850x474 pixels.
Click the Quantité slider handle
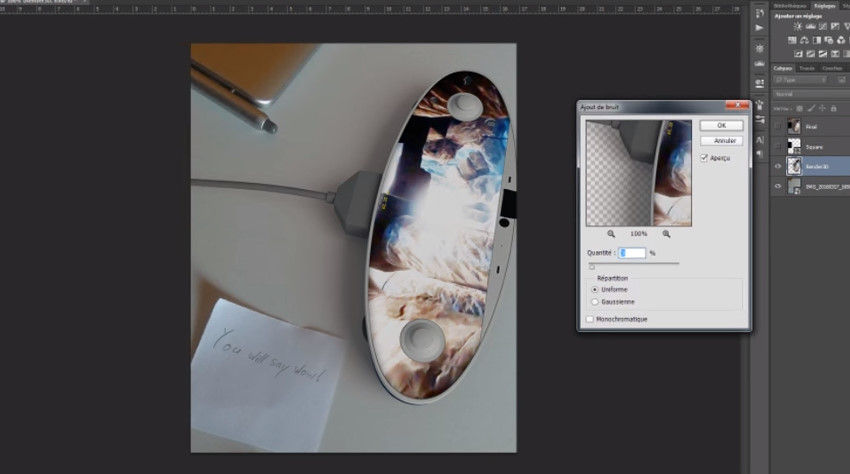click(x=591, y=267)
